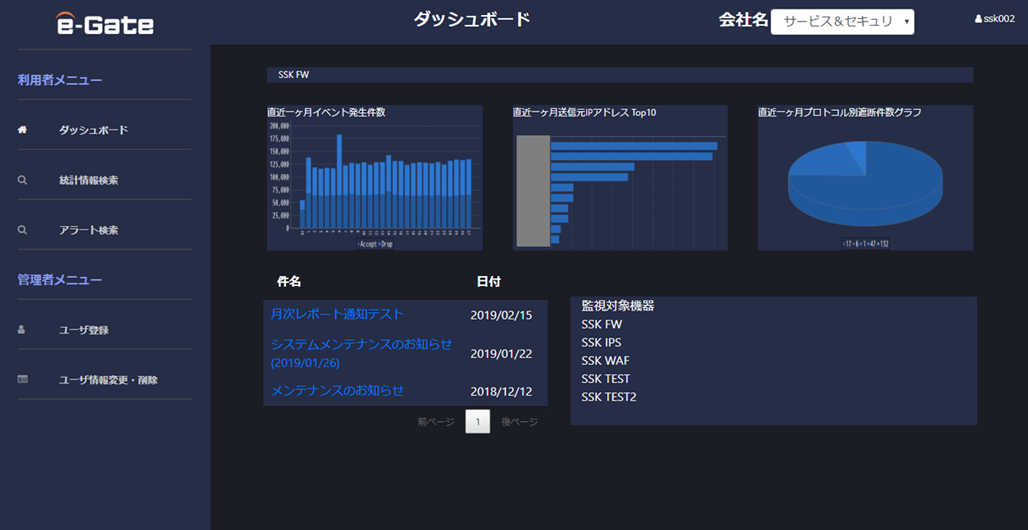Click the user icon next to ssk002

click(978, 19)
